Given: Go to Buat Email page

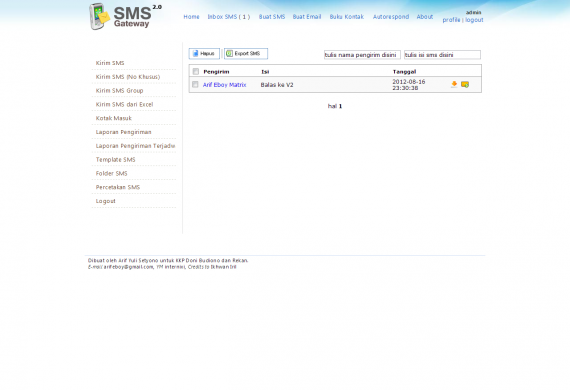Looking at the screenshot, I should 307,17.
